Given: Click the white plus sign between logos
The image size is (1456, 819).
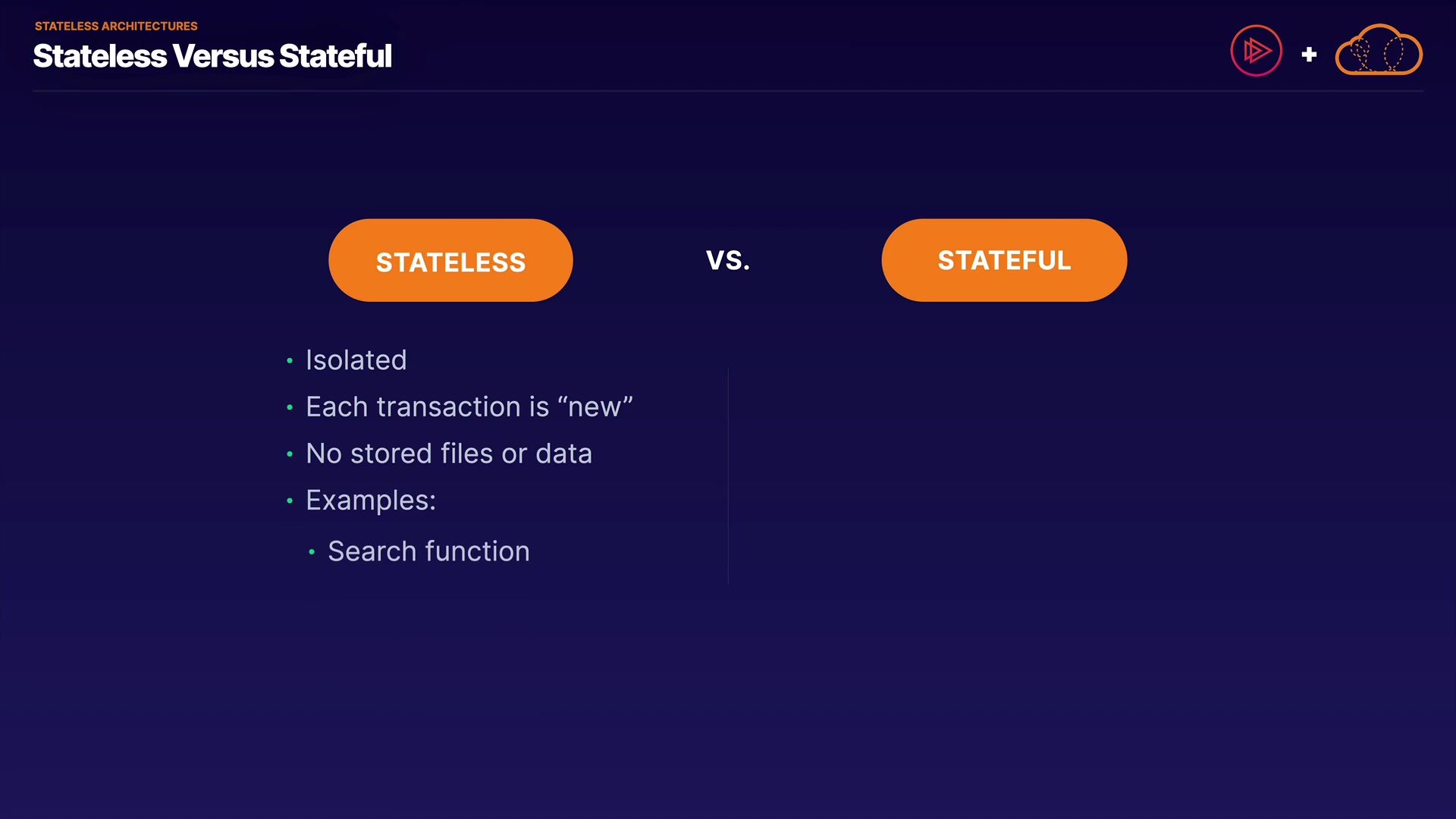Looking at the screenshot, I should [1309, 55].
